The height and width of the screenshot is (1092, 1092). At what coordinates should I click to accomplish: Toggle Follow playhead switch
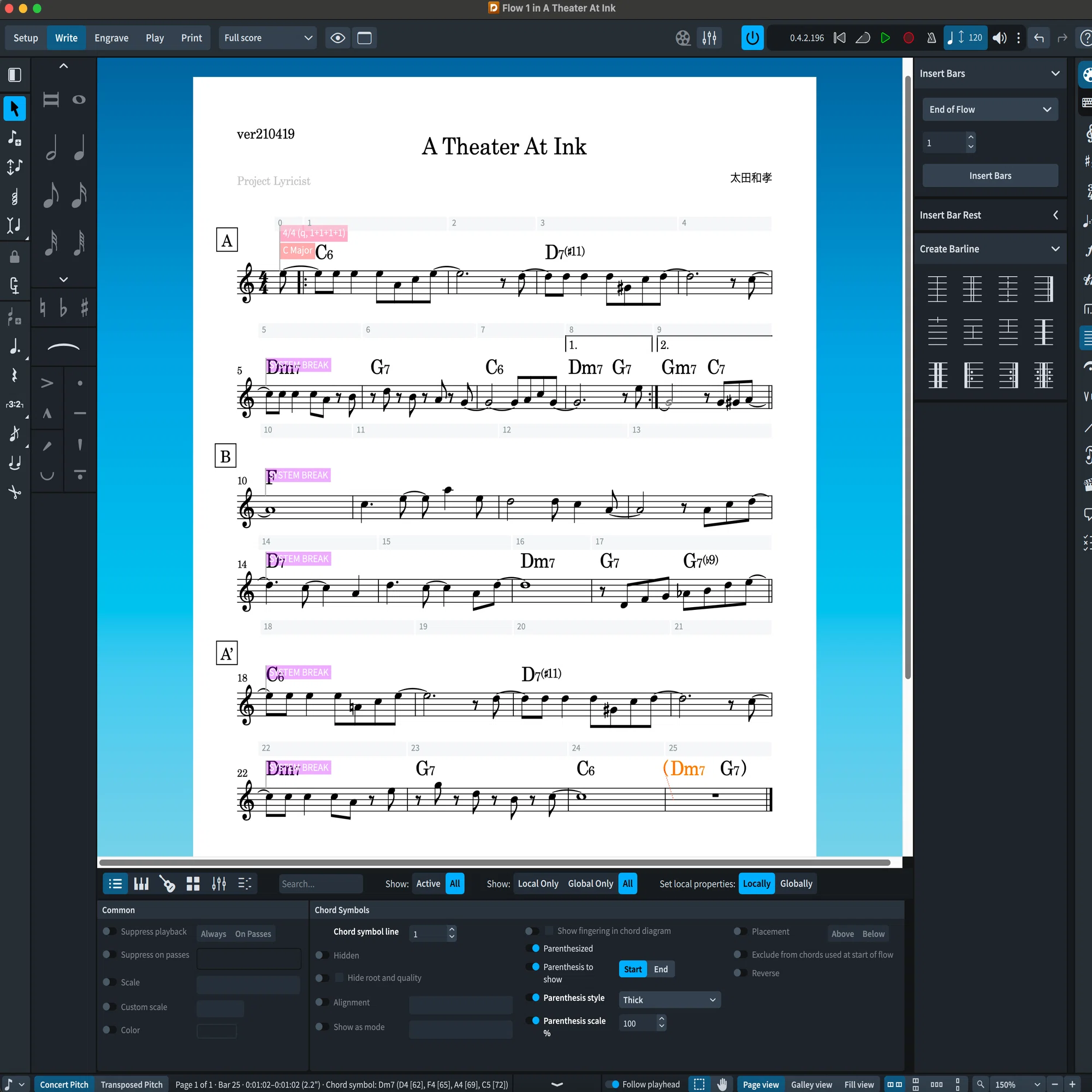tap(612, 1084)
